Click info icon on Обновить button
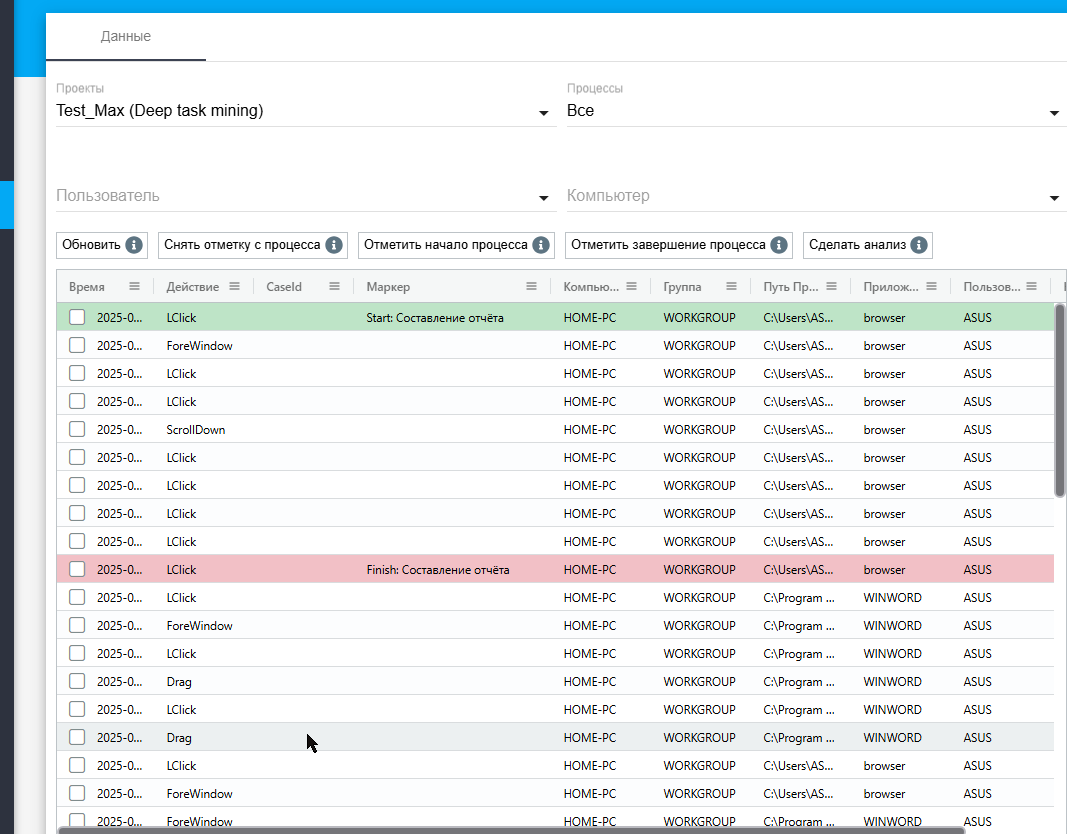This screenshot has height=834, width=1067. point(134,245)
